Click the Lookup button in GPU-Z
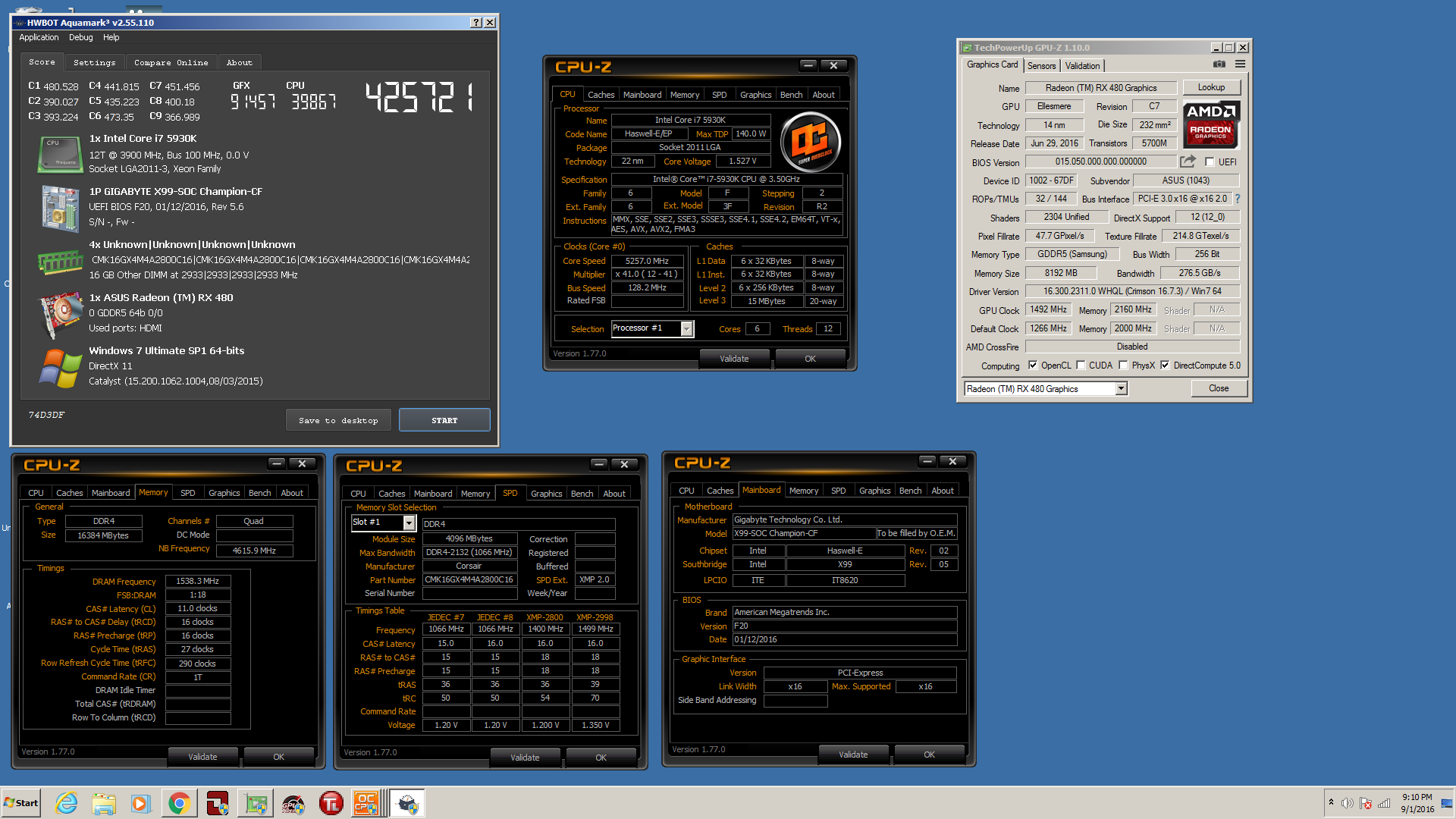The height and width of the screenshot is (819, 1456). (x=1211, y=87)
